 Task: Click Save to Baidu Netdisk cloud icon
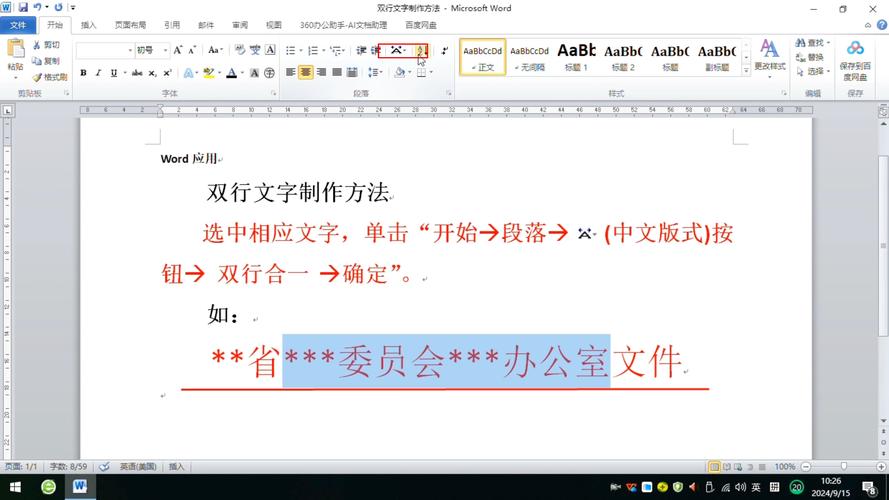(855, 48)
